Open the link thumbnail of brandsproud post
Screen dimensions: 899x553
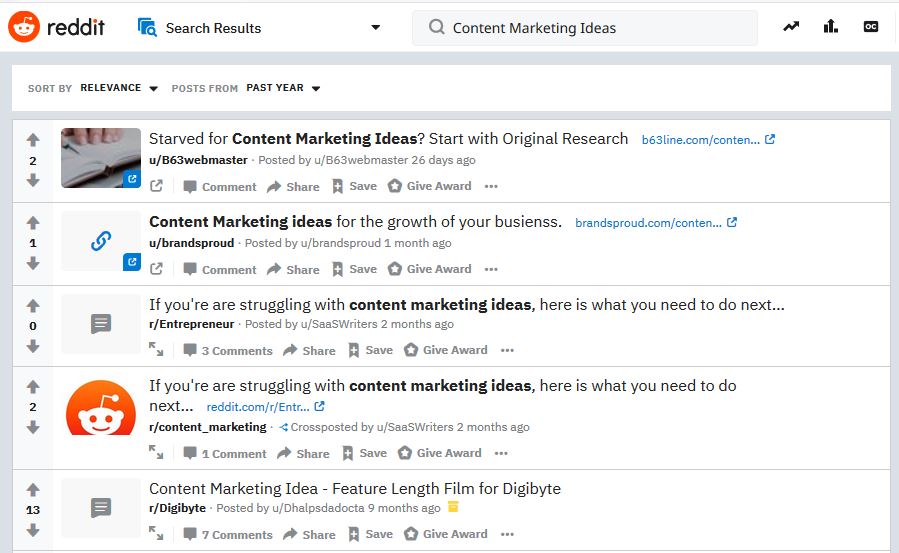[101, 241]
